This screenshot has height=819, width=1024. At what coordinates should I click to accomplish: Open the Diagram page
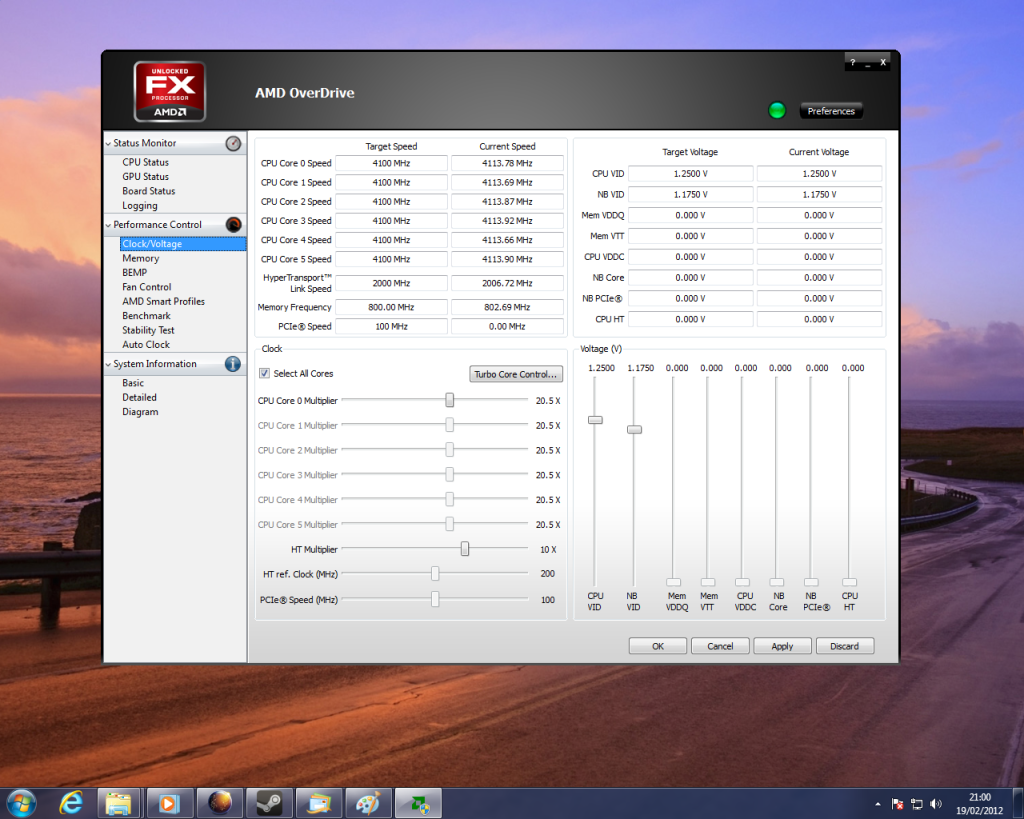tap(140, 411)
